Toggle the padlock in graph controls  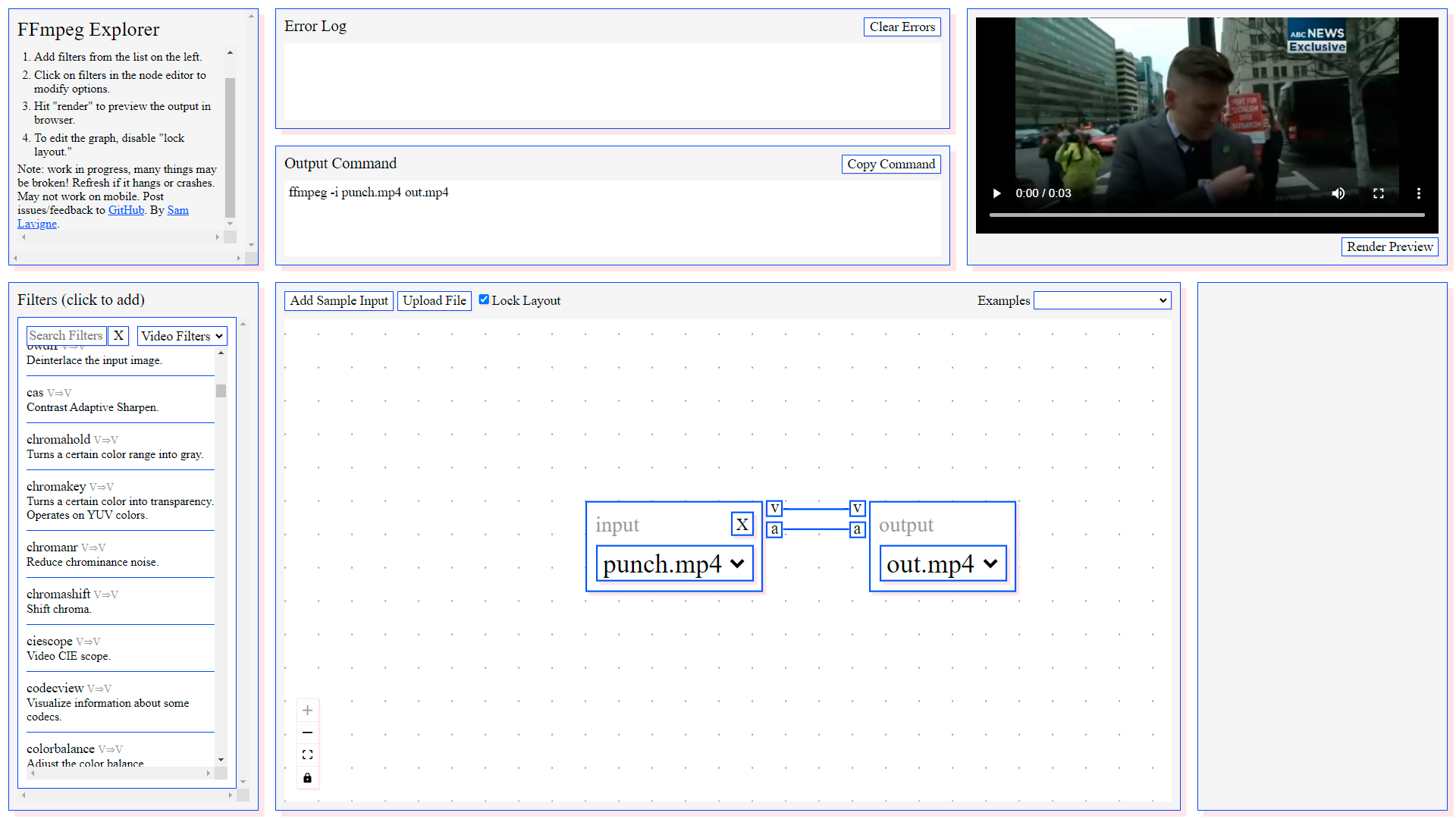(x=307, y=777)
